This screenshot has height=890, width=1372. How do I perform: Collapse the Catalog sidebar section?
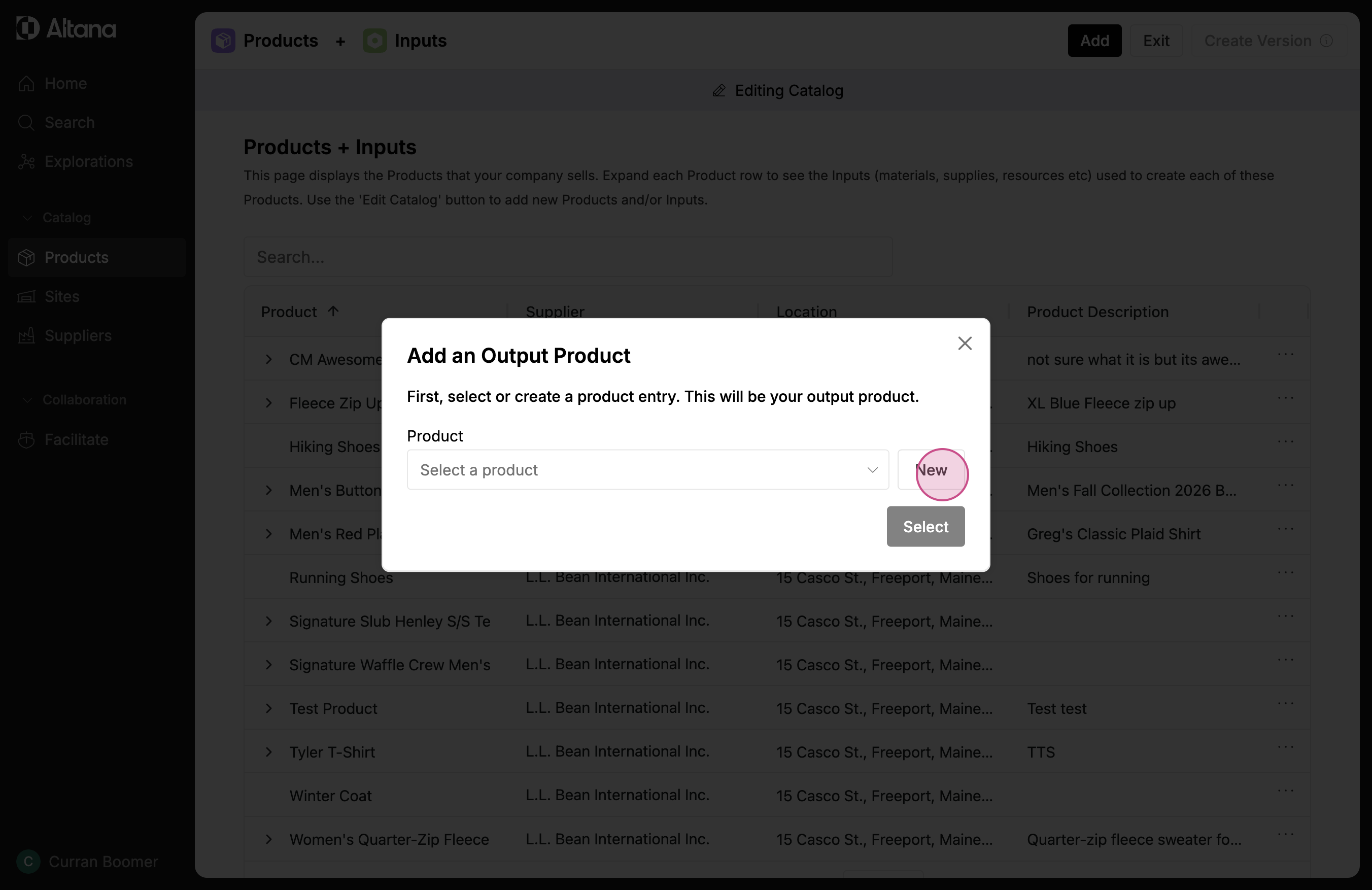26,218
